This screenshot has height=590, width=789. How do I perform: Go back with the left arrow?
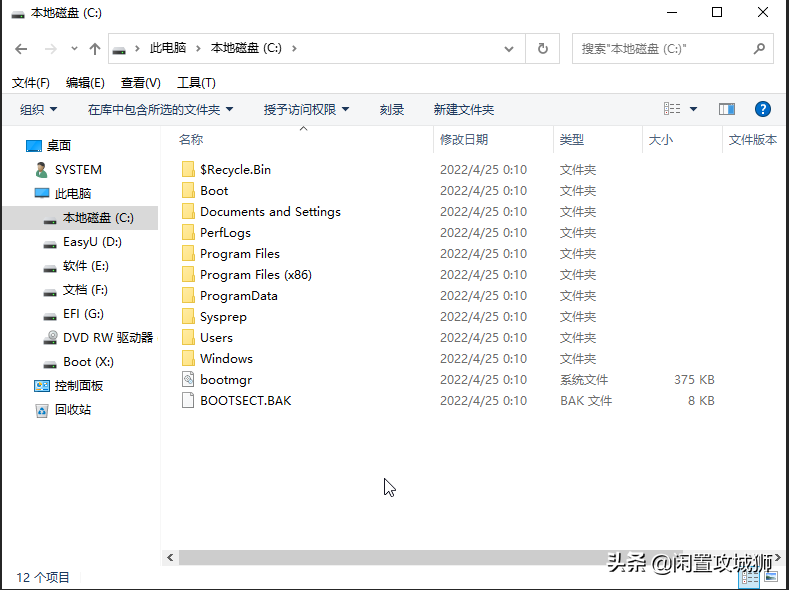21,49
